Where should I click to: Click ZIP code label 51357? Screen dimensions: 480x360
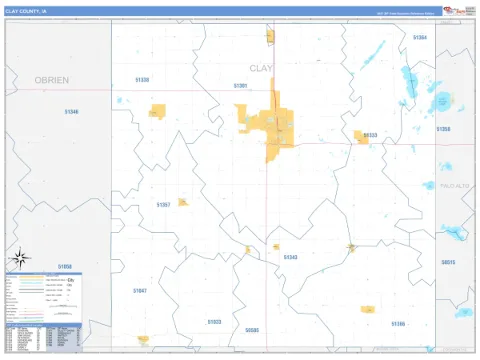[163, 205]
